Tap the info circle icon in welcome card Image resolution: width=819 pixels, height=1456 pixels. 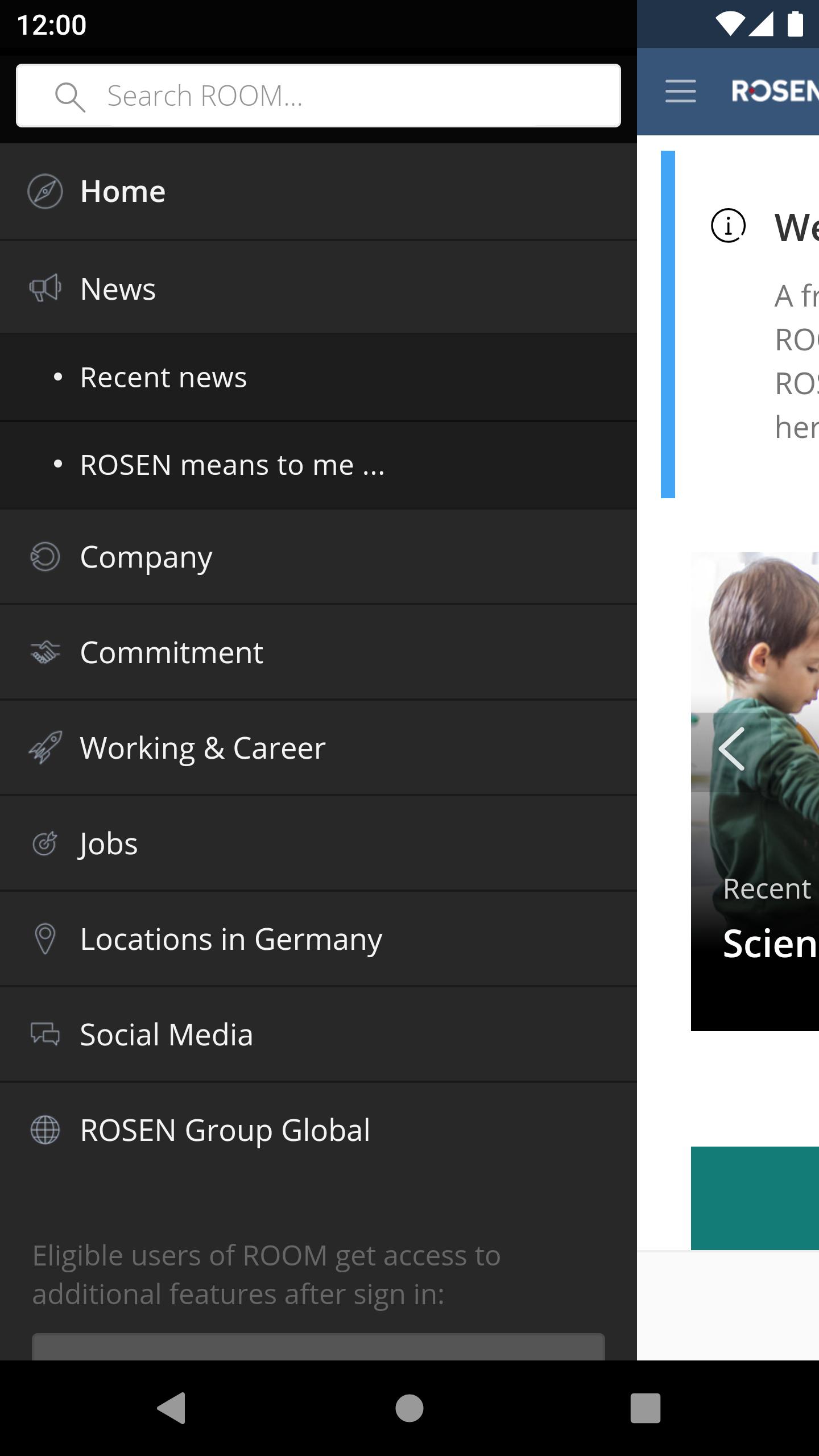[x=728, y=226]
